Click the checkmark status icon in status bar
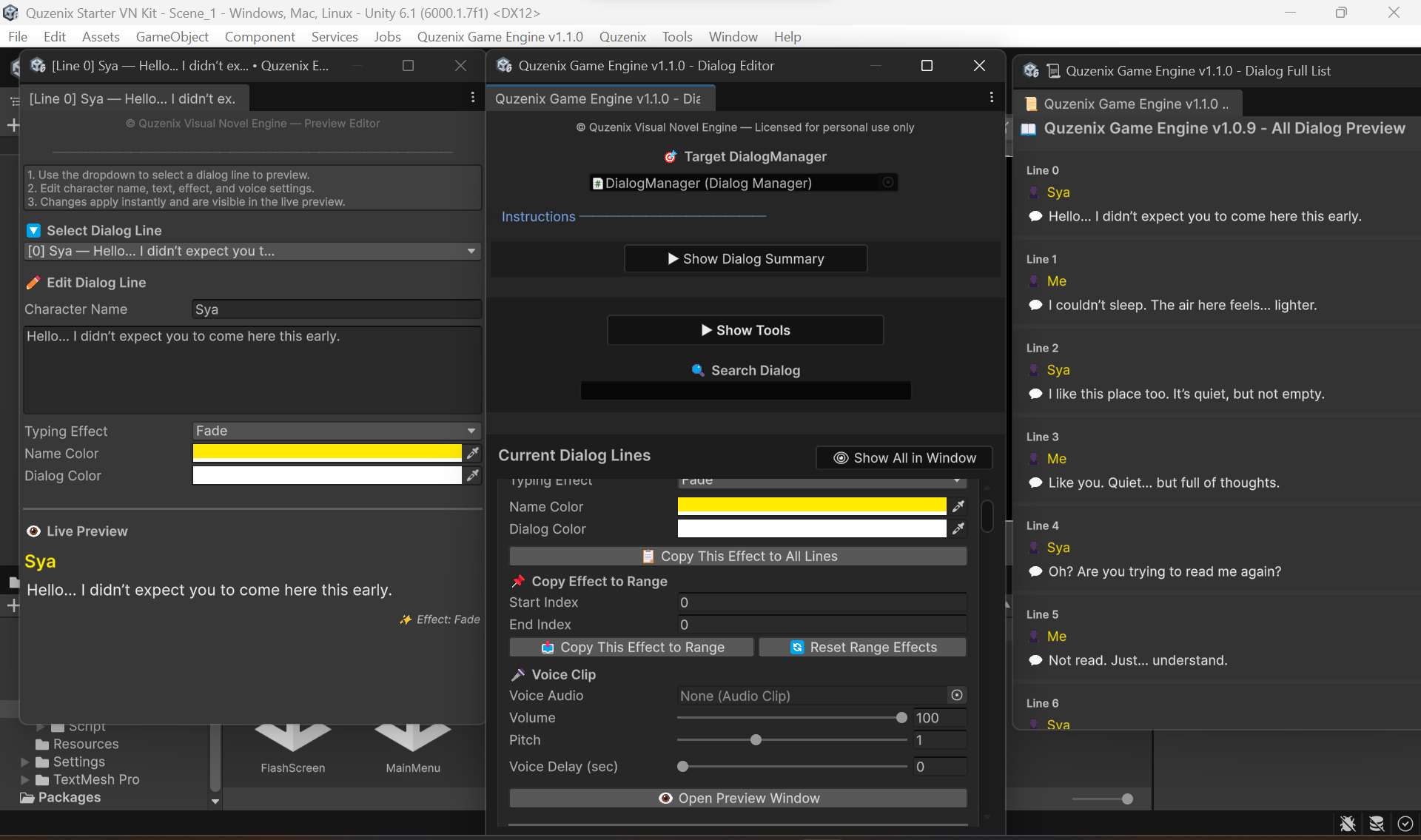This screenshot has width=1421, height=840. 1405,823
